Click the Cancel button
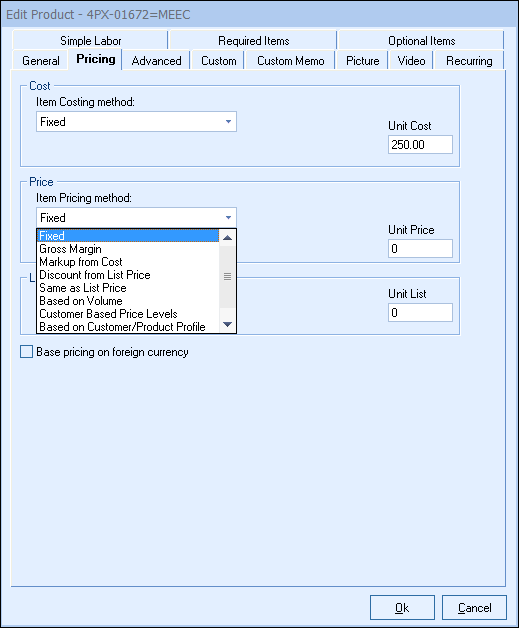The height and width of the screenshot is (628, 519). coord(474,608)
